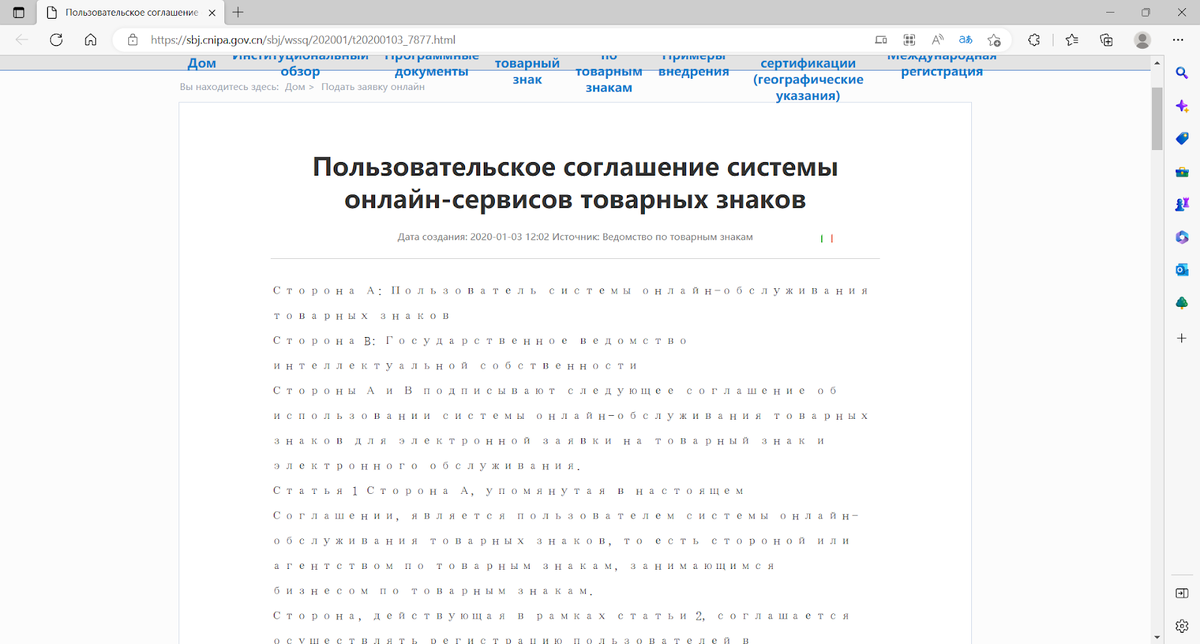Add a new app to the sidebar

coord(1182,339)
